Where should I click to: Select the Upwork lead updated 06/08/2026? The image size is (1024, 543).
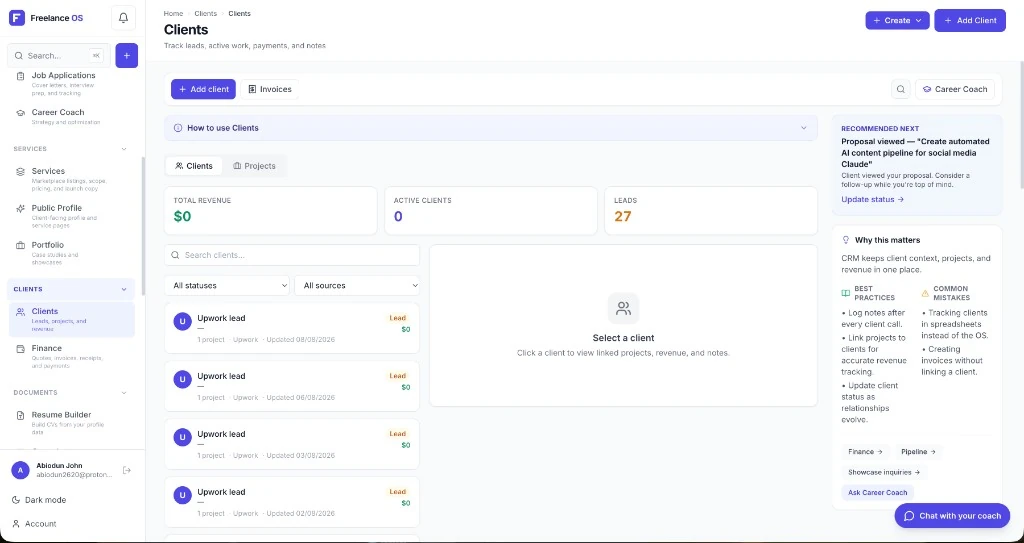tap(292, 386)
